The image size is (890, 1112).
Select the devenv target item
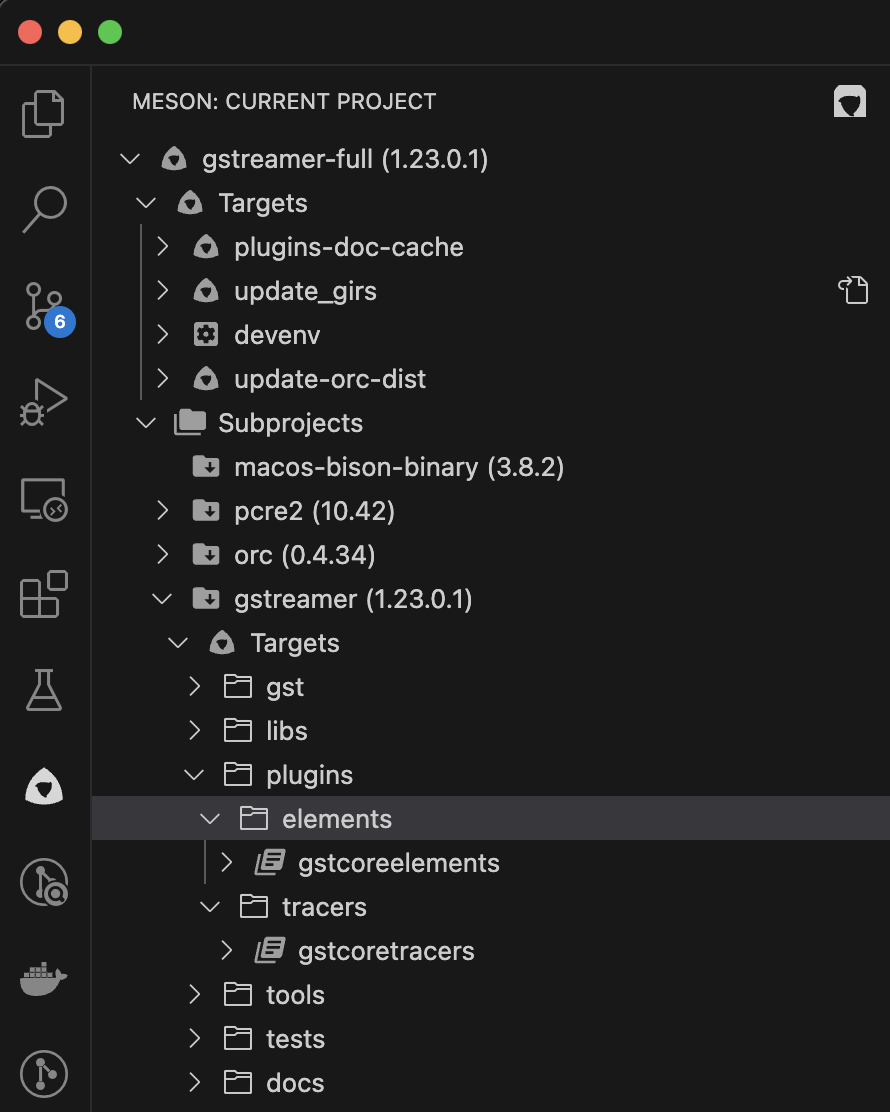click(x=277, y=335)
